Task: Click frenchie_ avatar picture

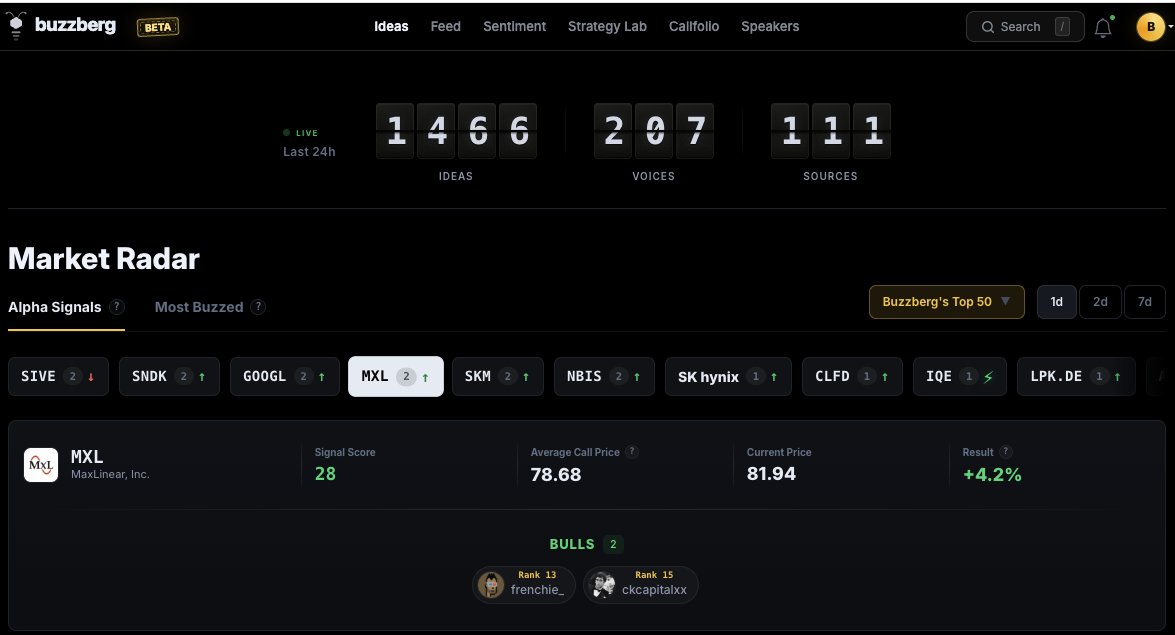Action: tap(491, 585)
